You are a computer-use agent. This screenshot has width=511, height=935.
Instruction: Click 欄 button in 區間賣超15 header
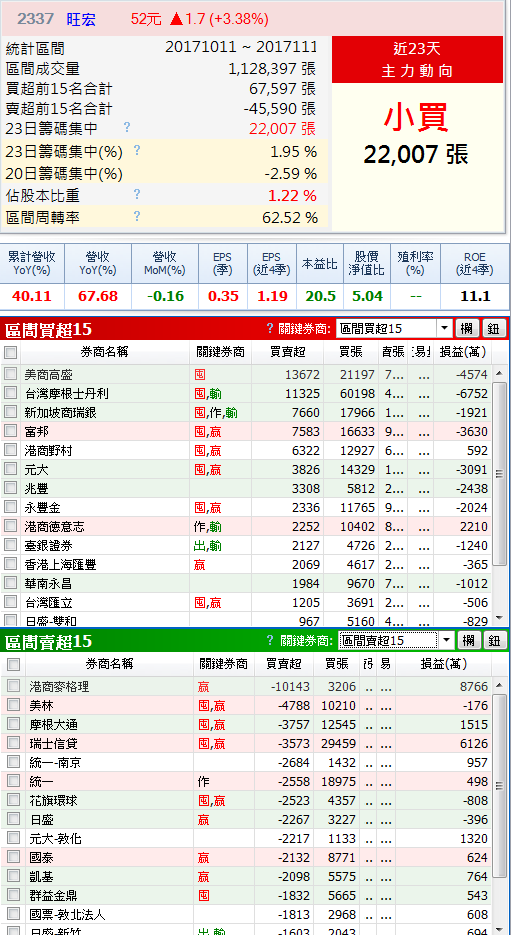468,641
